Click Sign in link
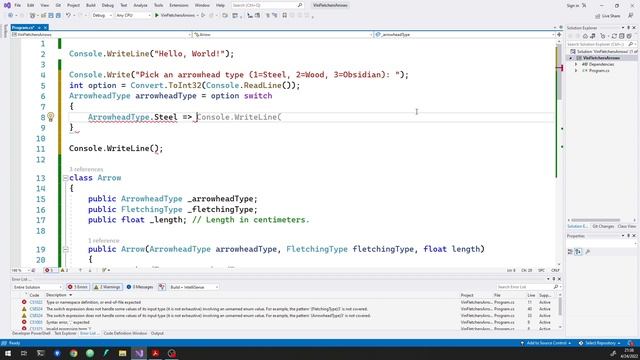Screen dimensions: 640x360 (x=573, y=5)
